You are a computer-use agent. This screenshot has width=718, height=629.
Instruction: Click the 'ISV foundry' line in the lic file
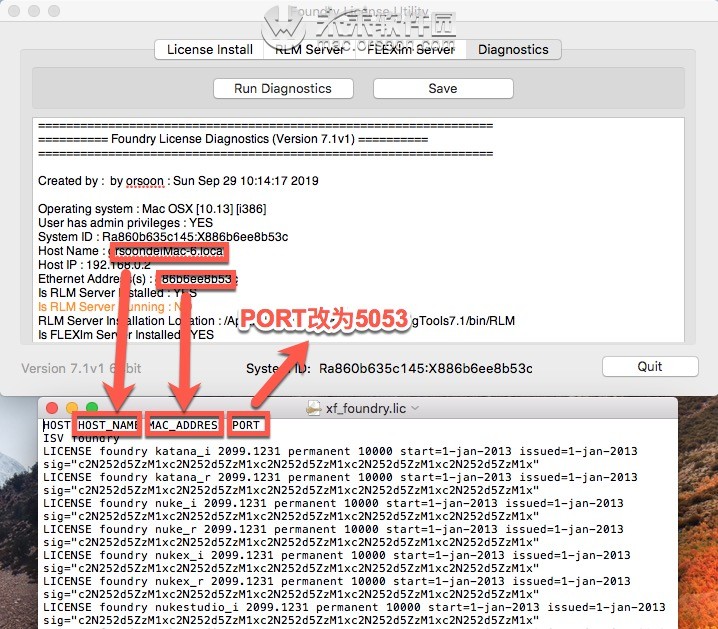point(81,439)
